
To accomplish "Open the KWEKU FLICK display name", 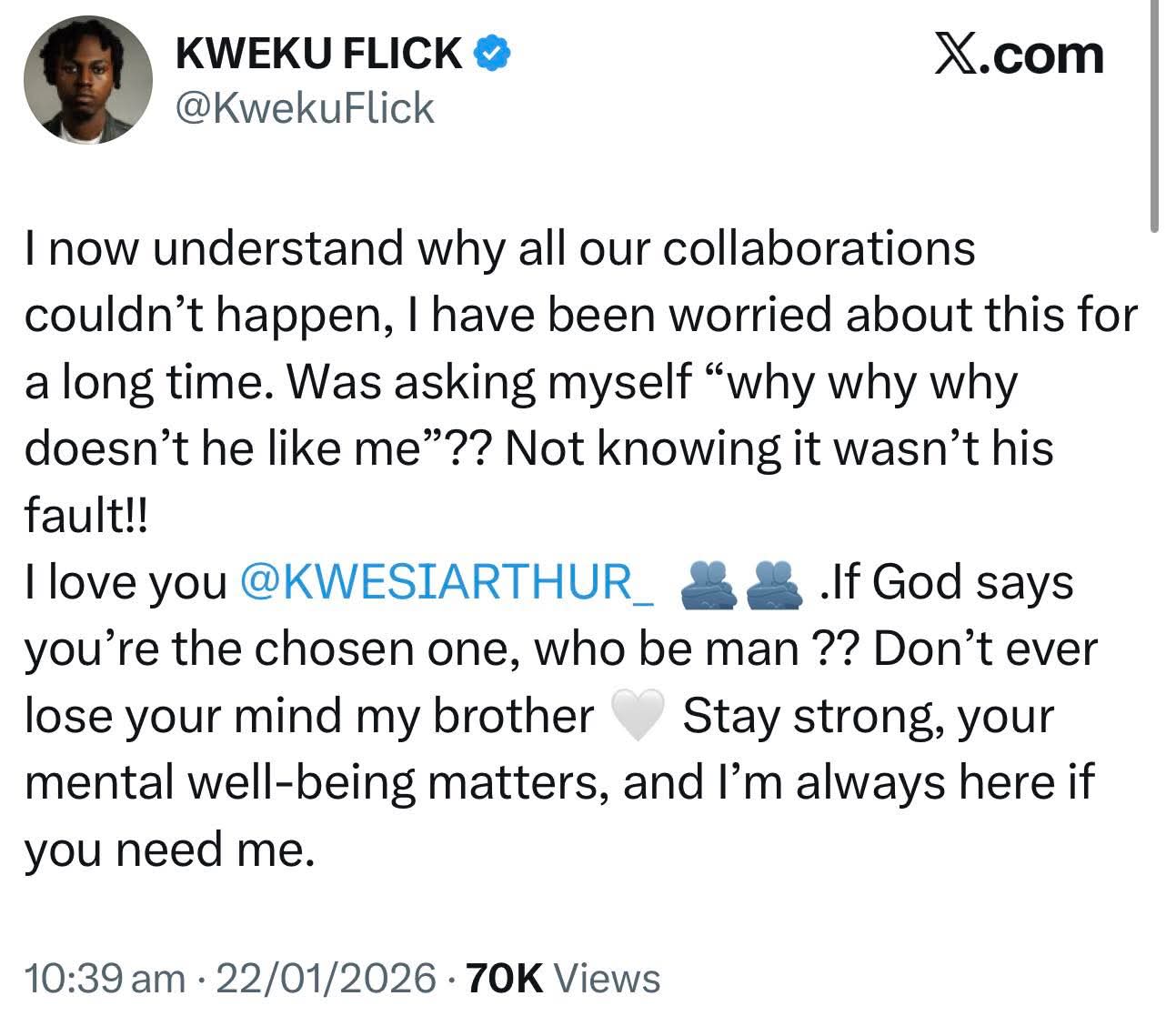I will click(318, 55).
